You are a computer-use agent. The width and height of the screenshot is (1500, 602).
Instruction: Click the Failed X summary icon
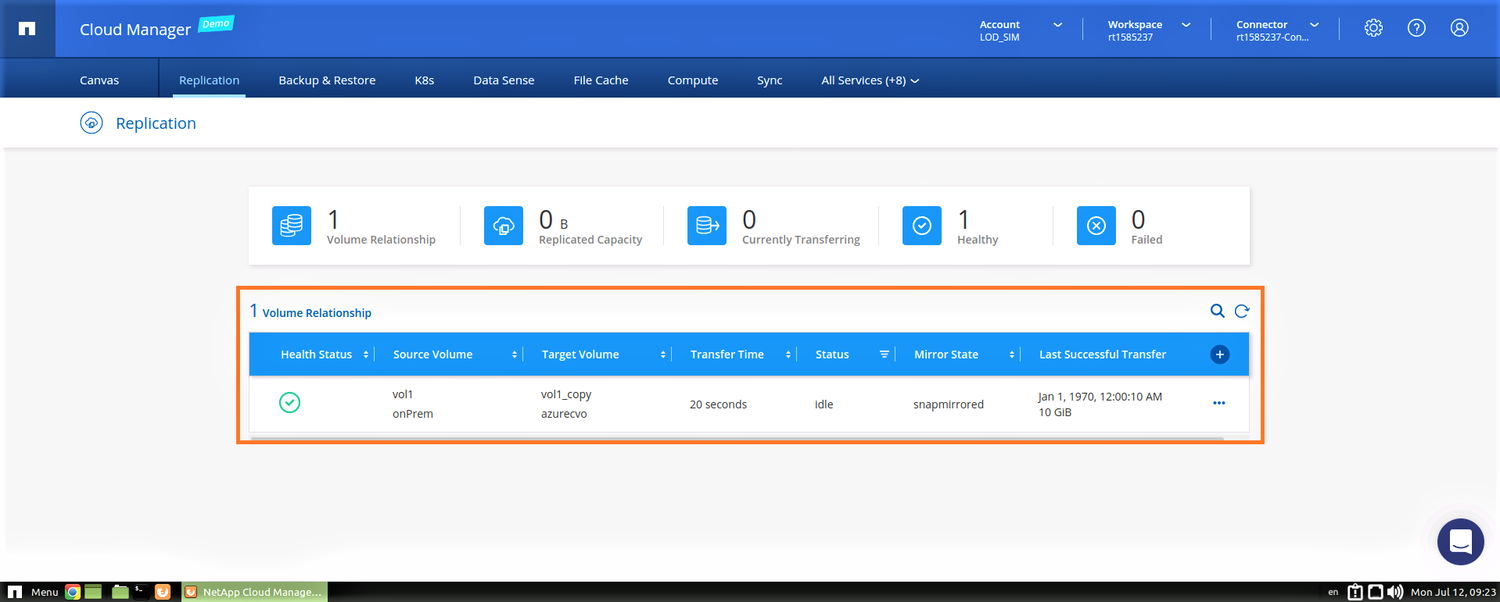point(1096,226)
